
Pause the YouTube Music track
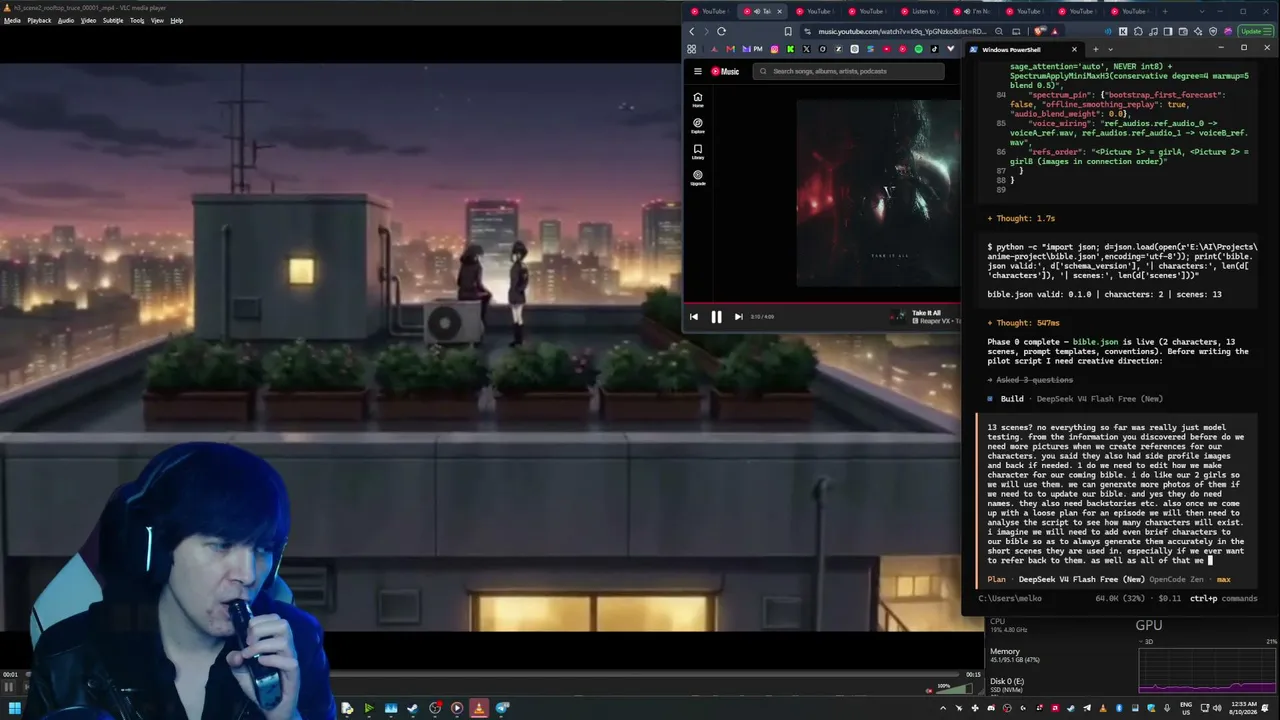(x=716, y=317)
